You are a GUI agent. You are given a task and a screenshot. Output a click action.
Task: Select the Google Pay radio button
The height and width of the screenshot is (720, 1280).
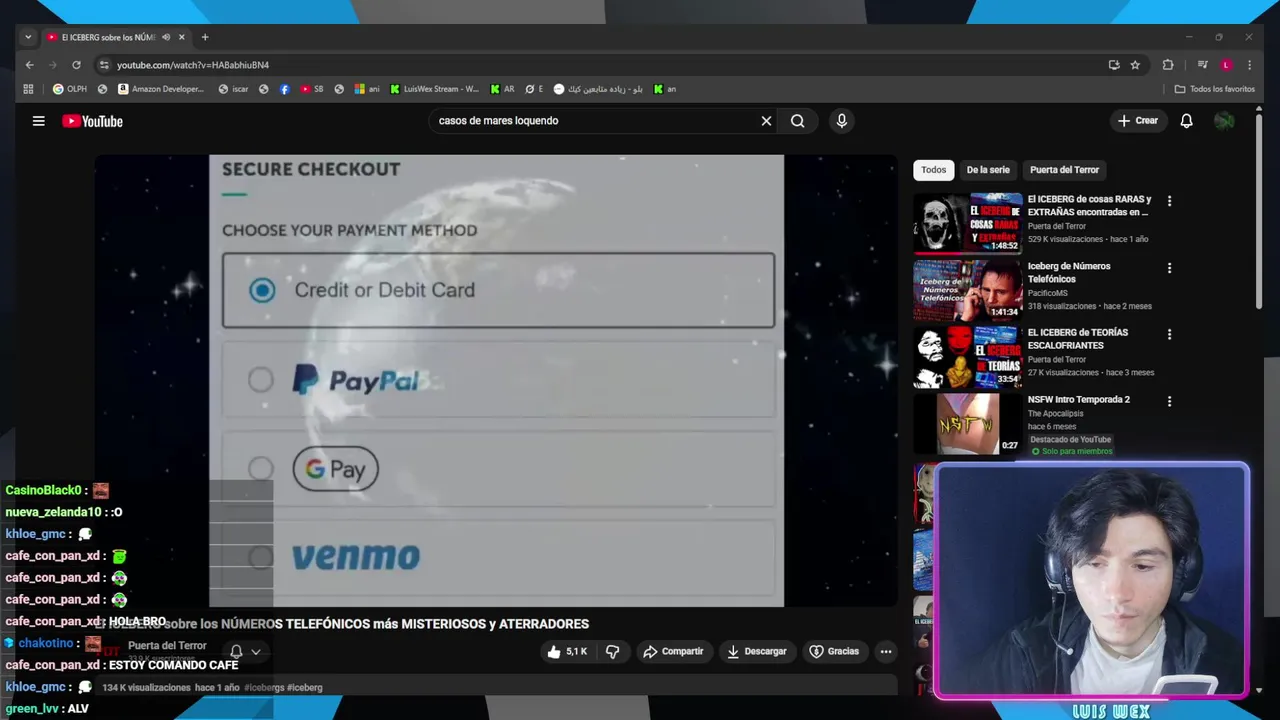coord(261,469)
